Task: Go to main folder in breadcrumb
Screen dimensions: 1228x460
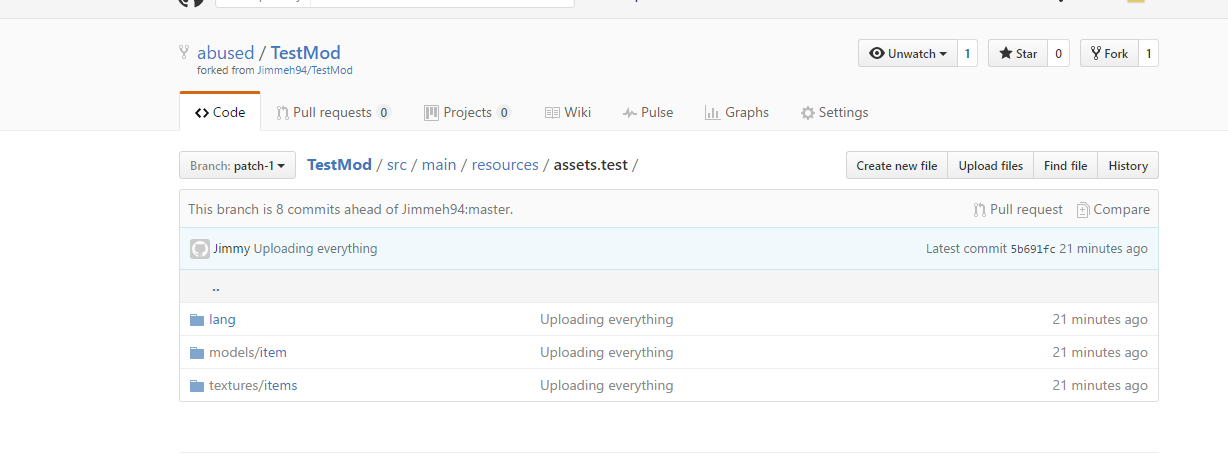Action: 439,165
